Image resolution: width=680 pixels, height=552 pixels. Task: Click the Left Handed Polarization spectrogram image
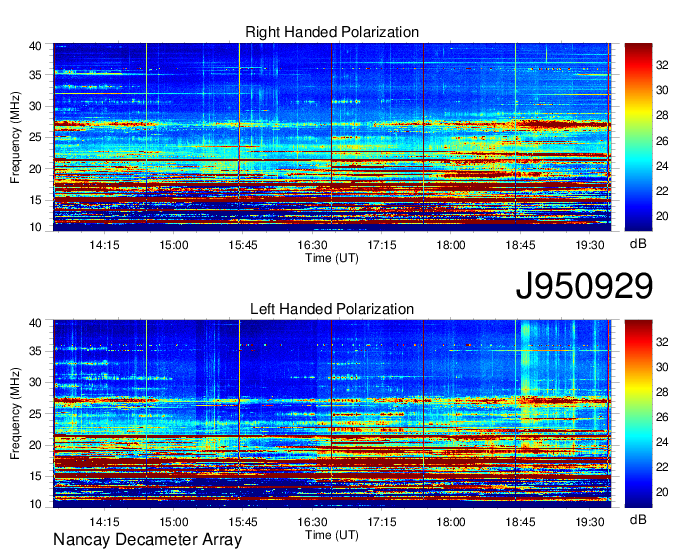pos(332,414)
